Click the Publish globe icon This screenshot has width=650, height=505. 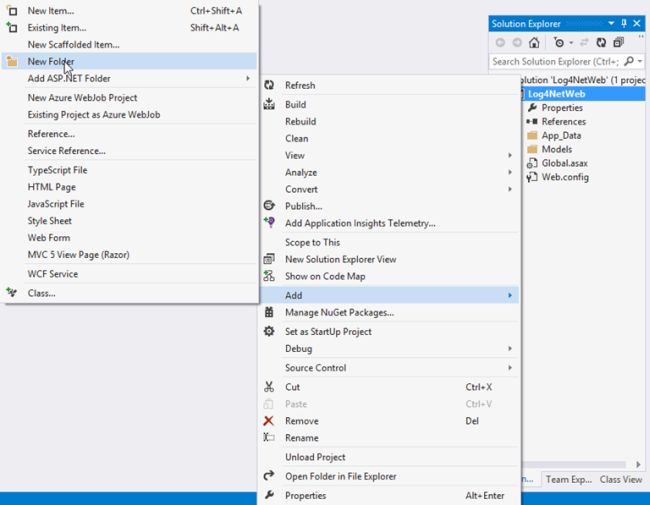click(x=269, y=205)
